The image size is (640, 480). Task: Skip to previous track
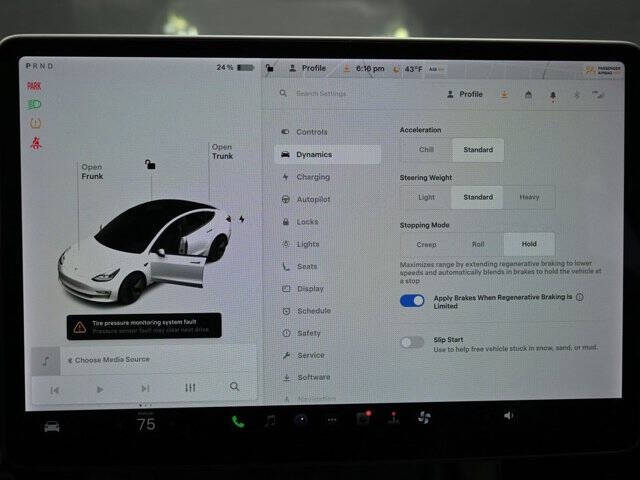click(55, 390)
